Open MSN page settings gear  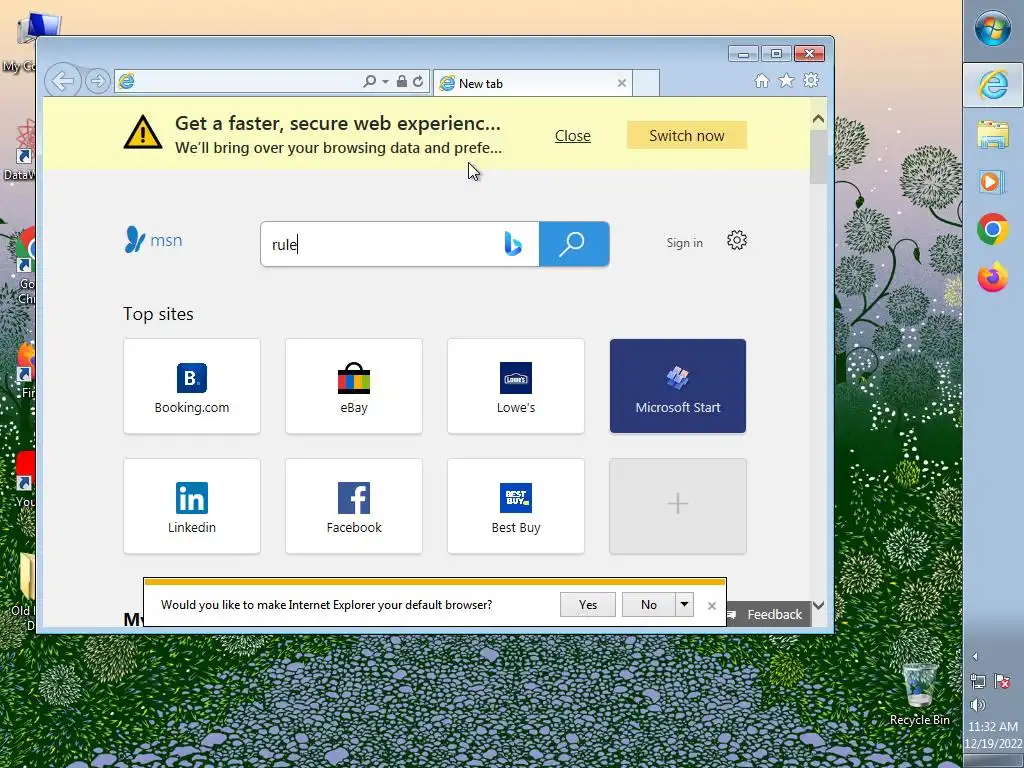click(x=737, y=240)
